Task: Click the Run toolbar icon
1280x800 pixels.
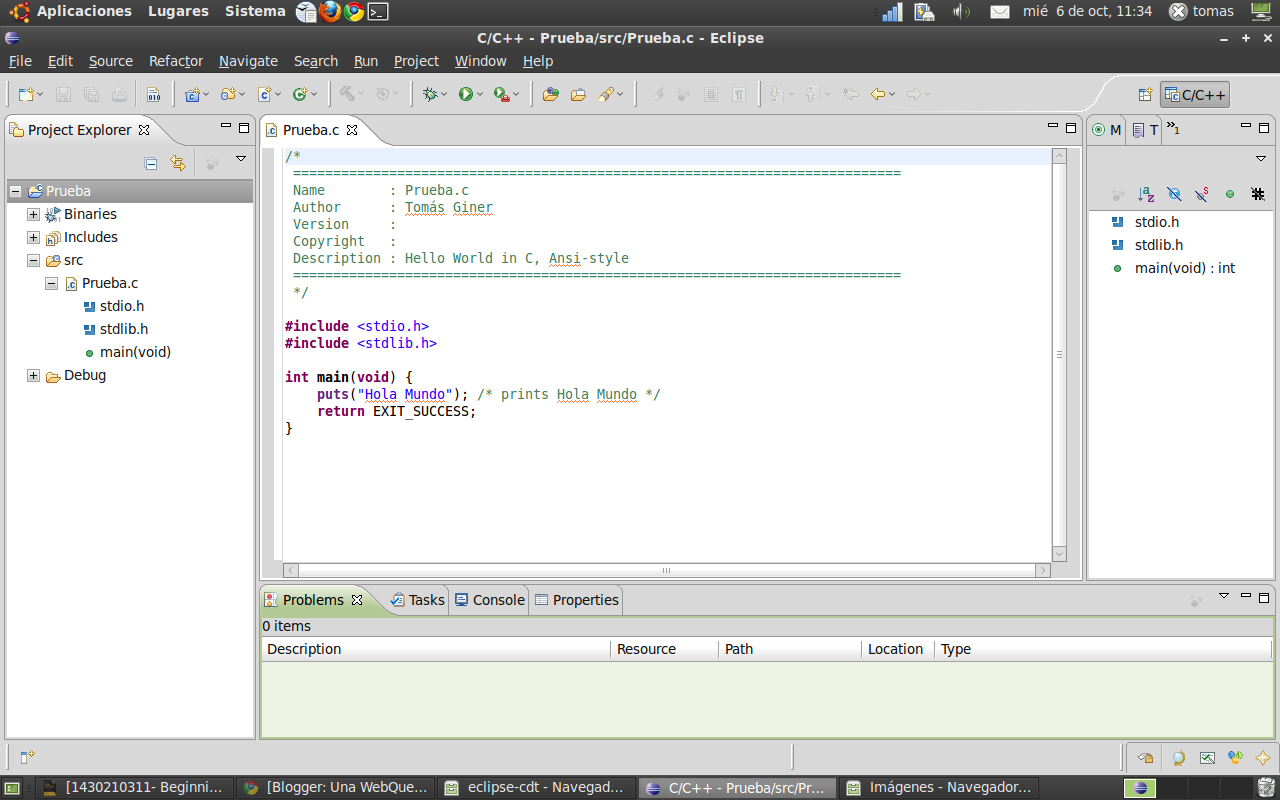Action: point(465,93)
